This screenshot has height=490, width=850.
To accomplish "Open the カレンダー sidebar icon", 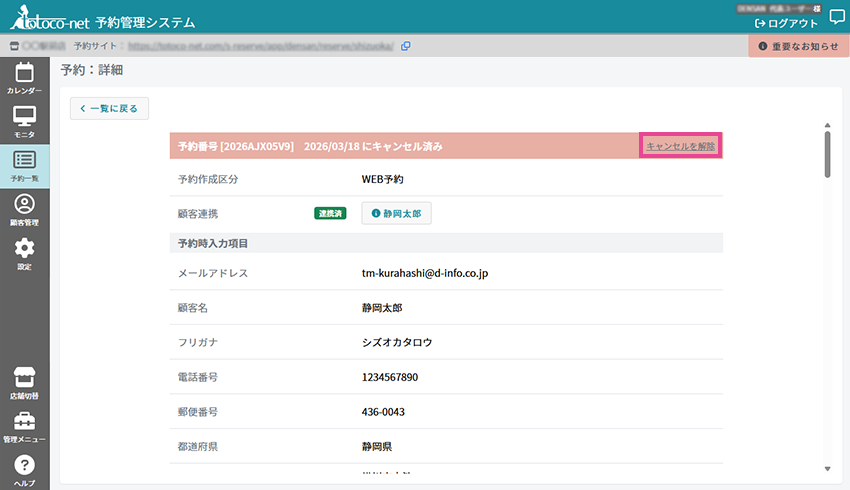I will (24, 78).
